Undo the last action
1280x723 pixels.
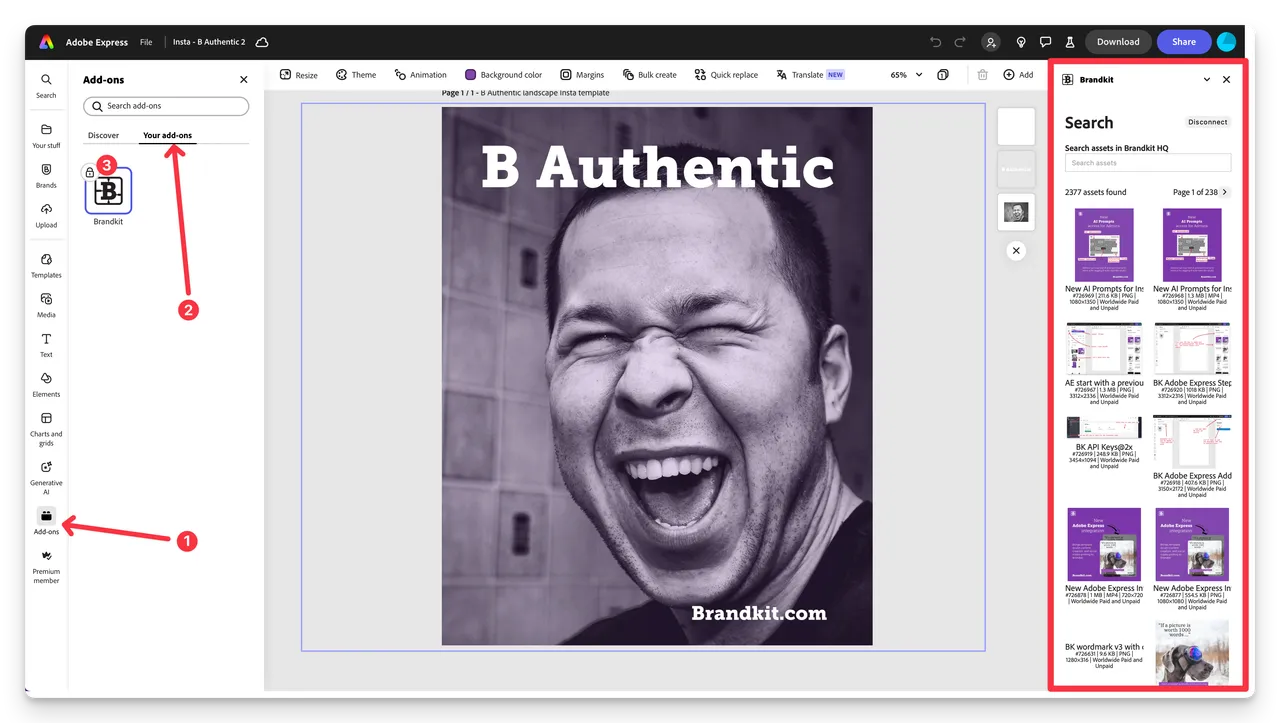(x=935, y=42)
